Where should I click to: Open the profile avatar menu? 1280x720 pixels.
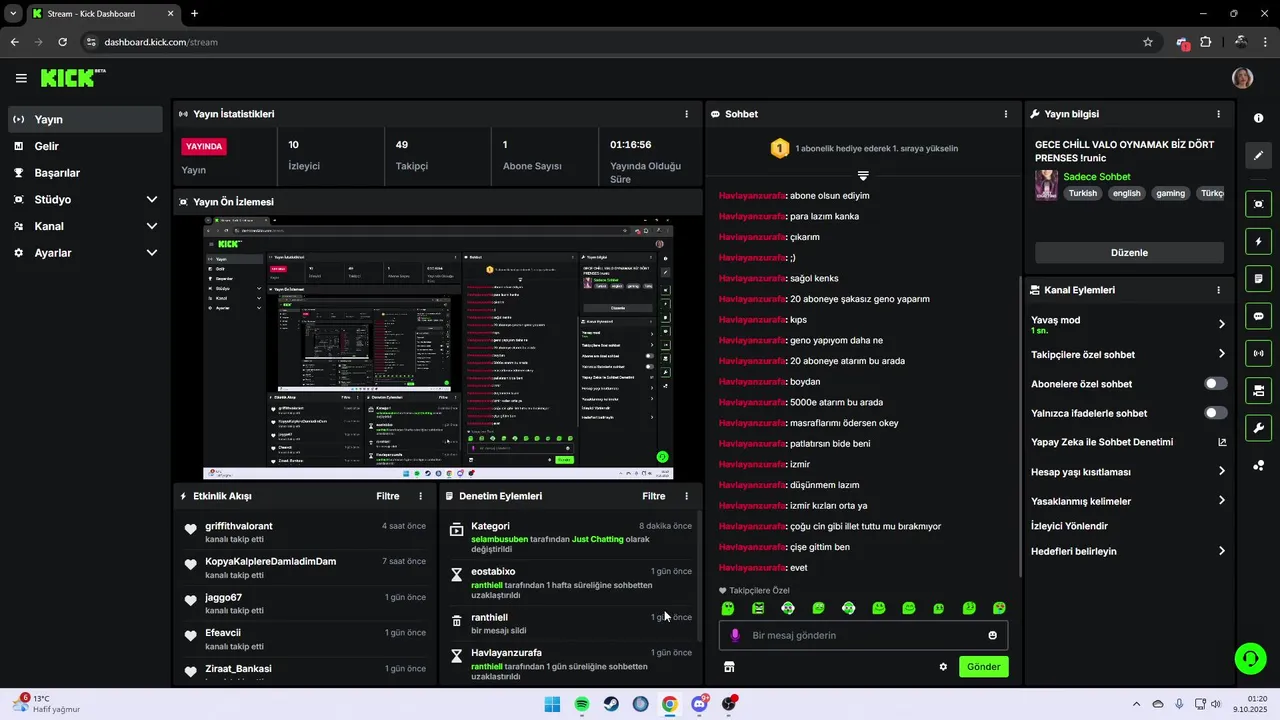(1242, 78)
